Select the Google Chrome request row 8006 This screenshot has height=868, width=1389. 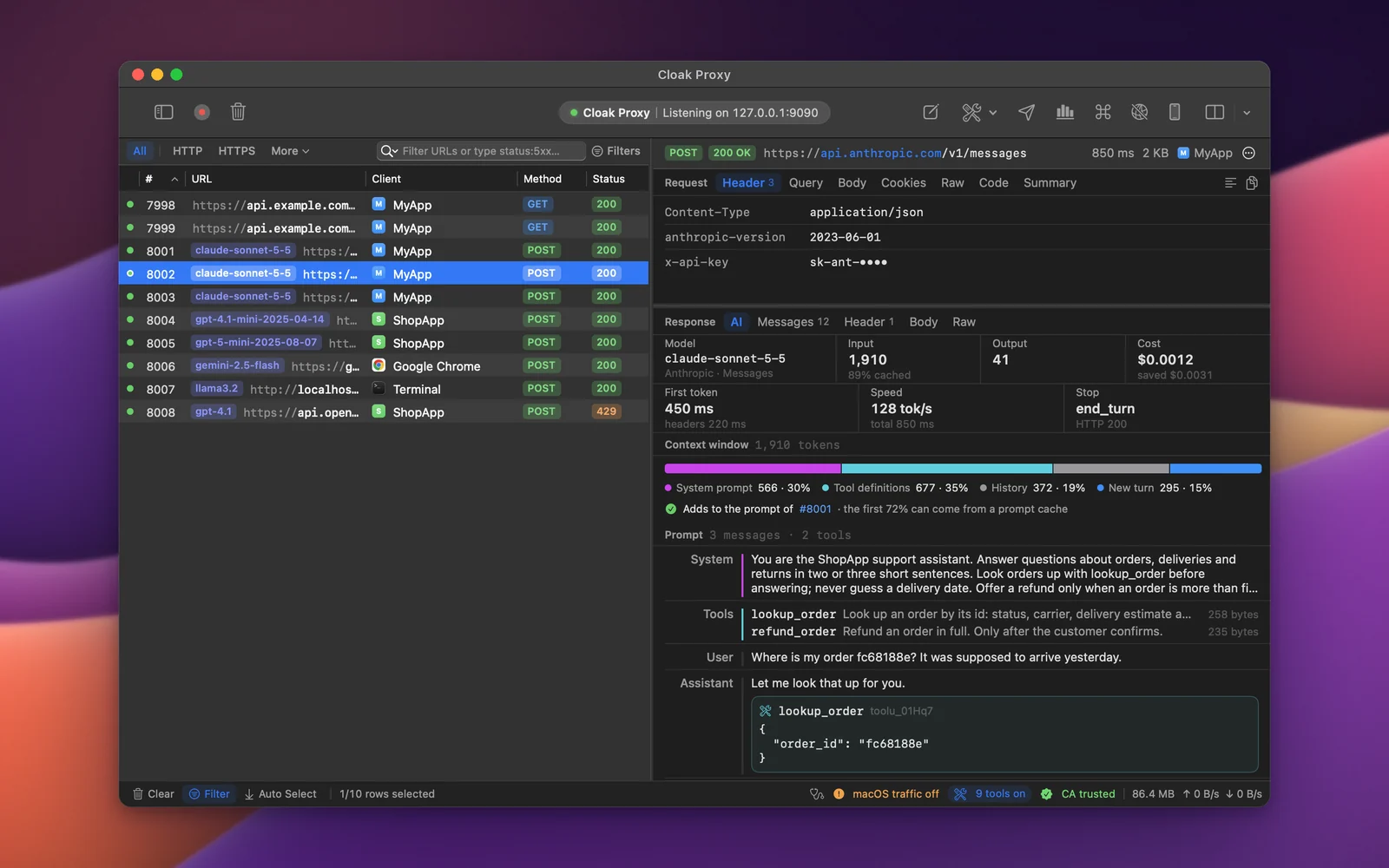(x=384, y=366)
